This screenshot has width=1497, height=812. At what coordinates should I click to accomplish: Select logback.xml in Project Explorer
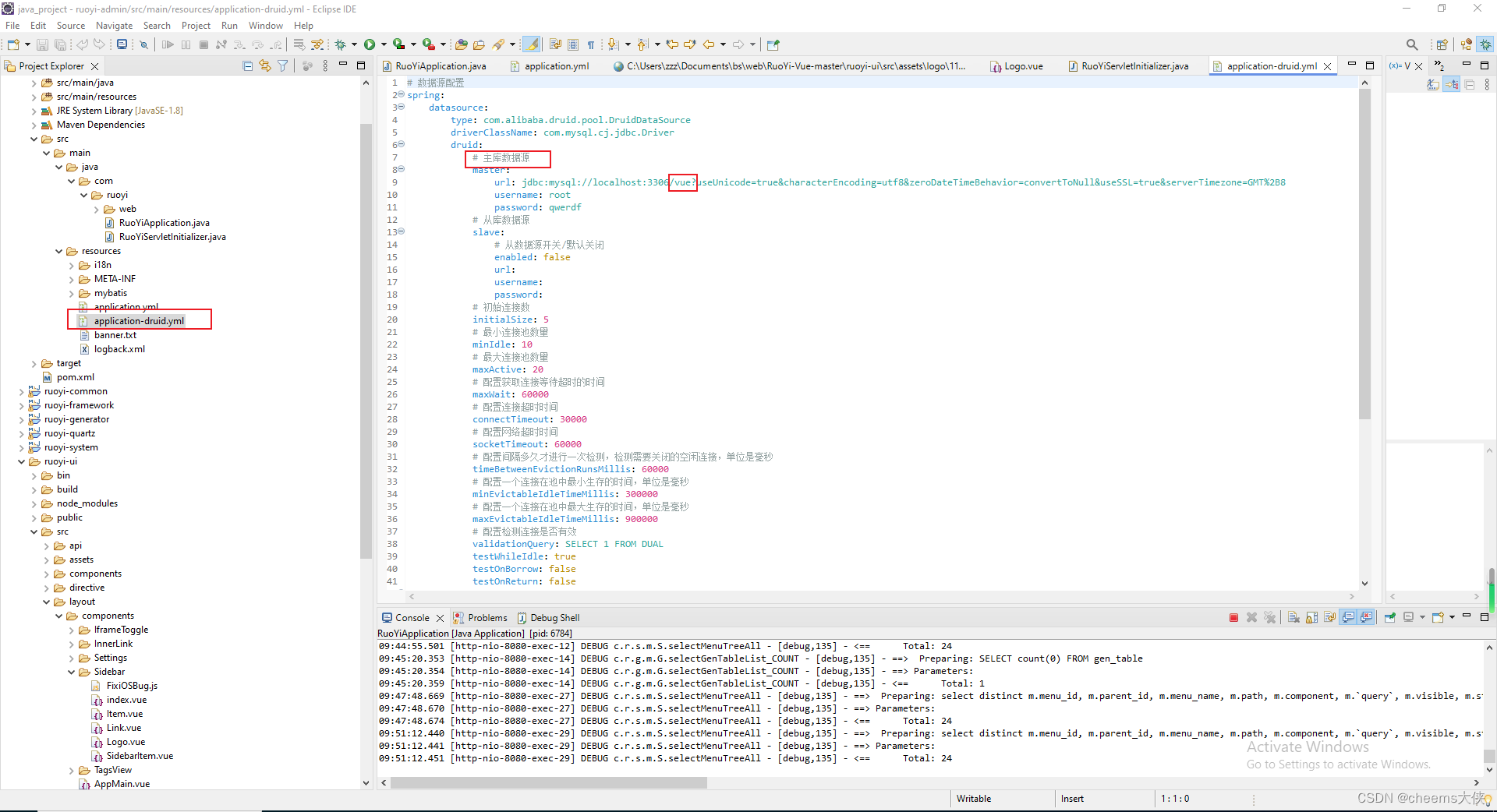point(119,349)
